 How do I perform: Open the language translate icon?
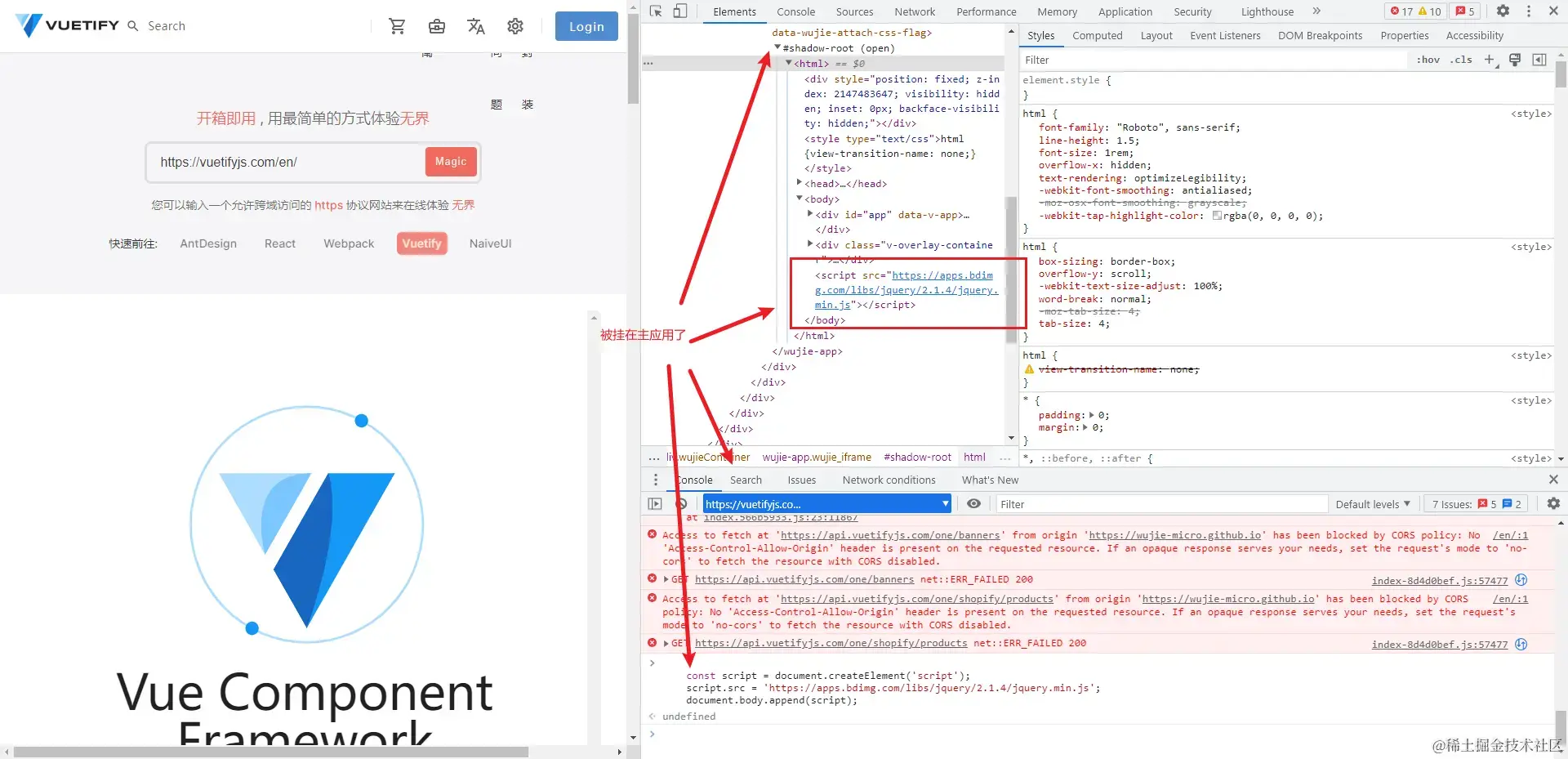(476, 26)
